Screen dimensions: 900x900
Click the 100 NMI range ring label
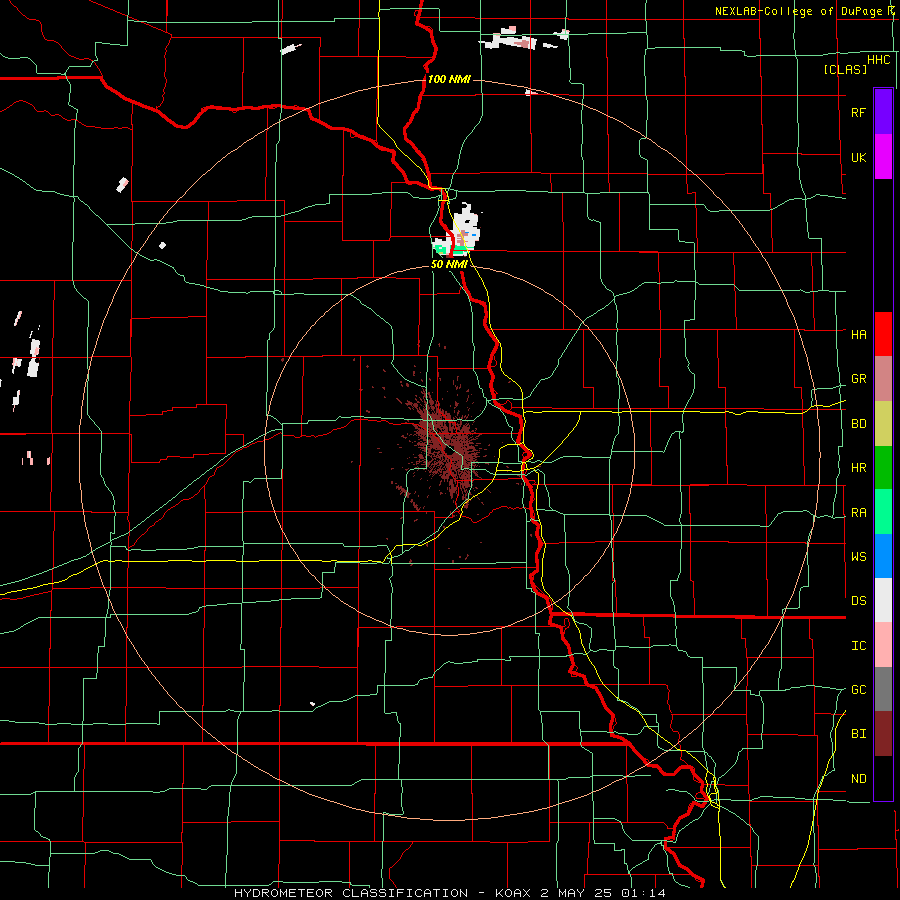tap(449, 79)
